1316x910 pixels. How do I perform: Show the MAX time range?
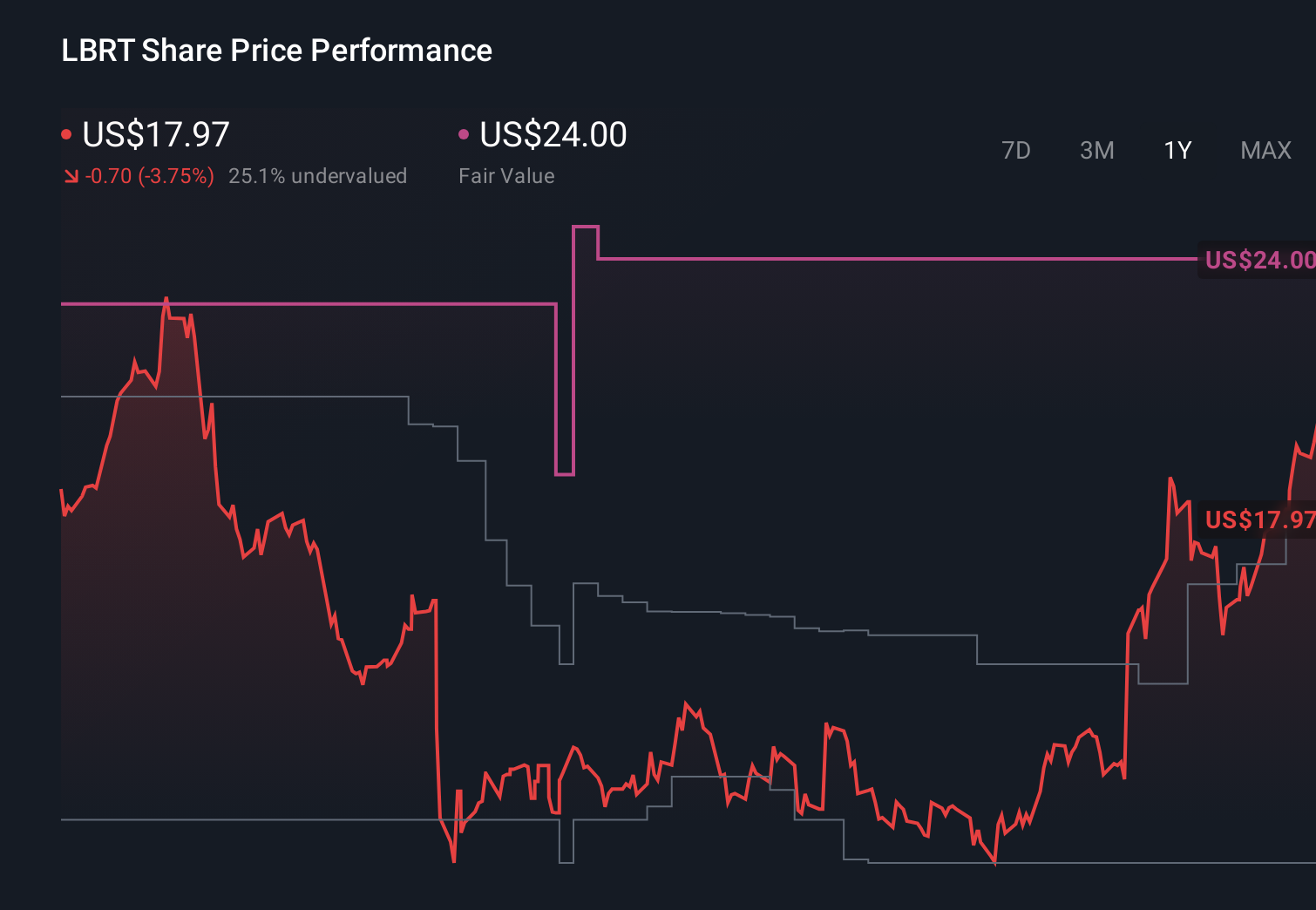[x=1265, y=151]
